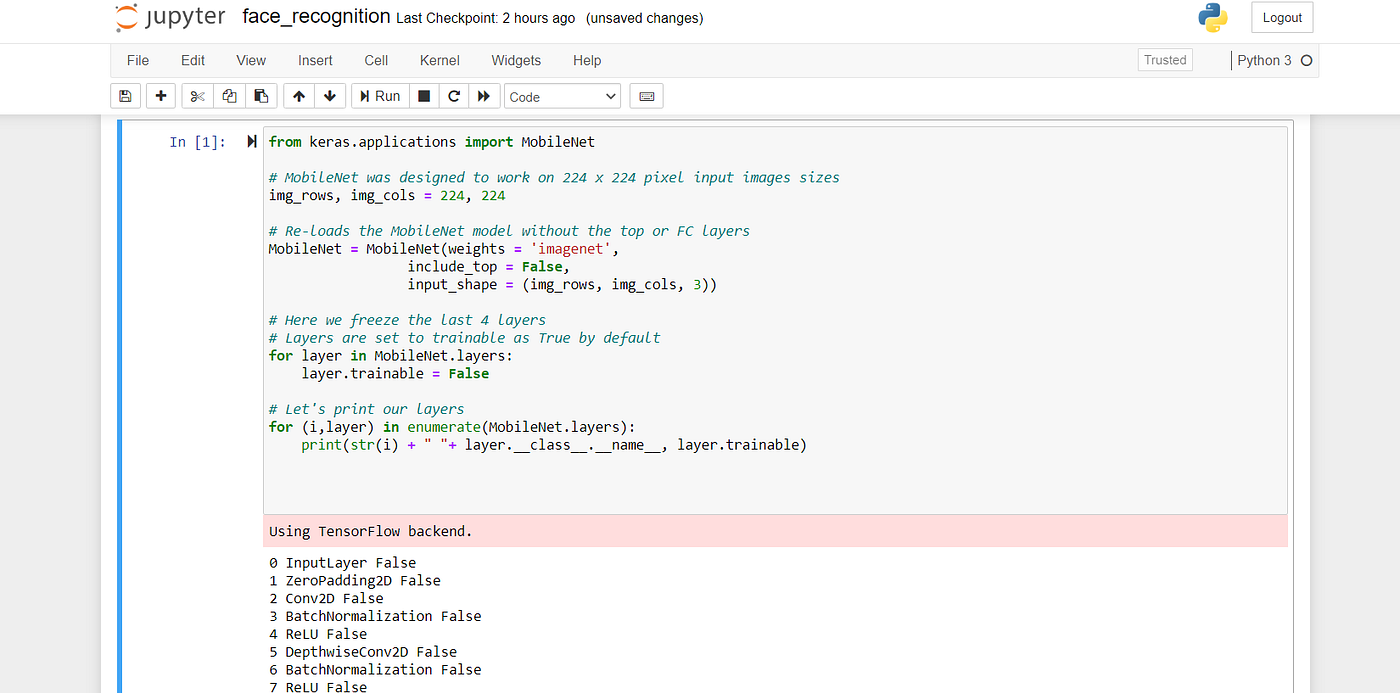
Task: Restart the kernel icon
Action: coord(454,96)
